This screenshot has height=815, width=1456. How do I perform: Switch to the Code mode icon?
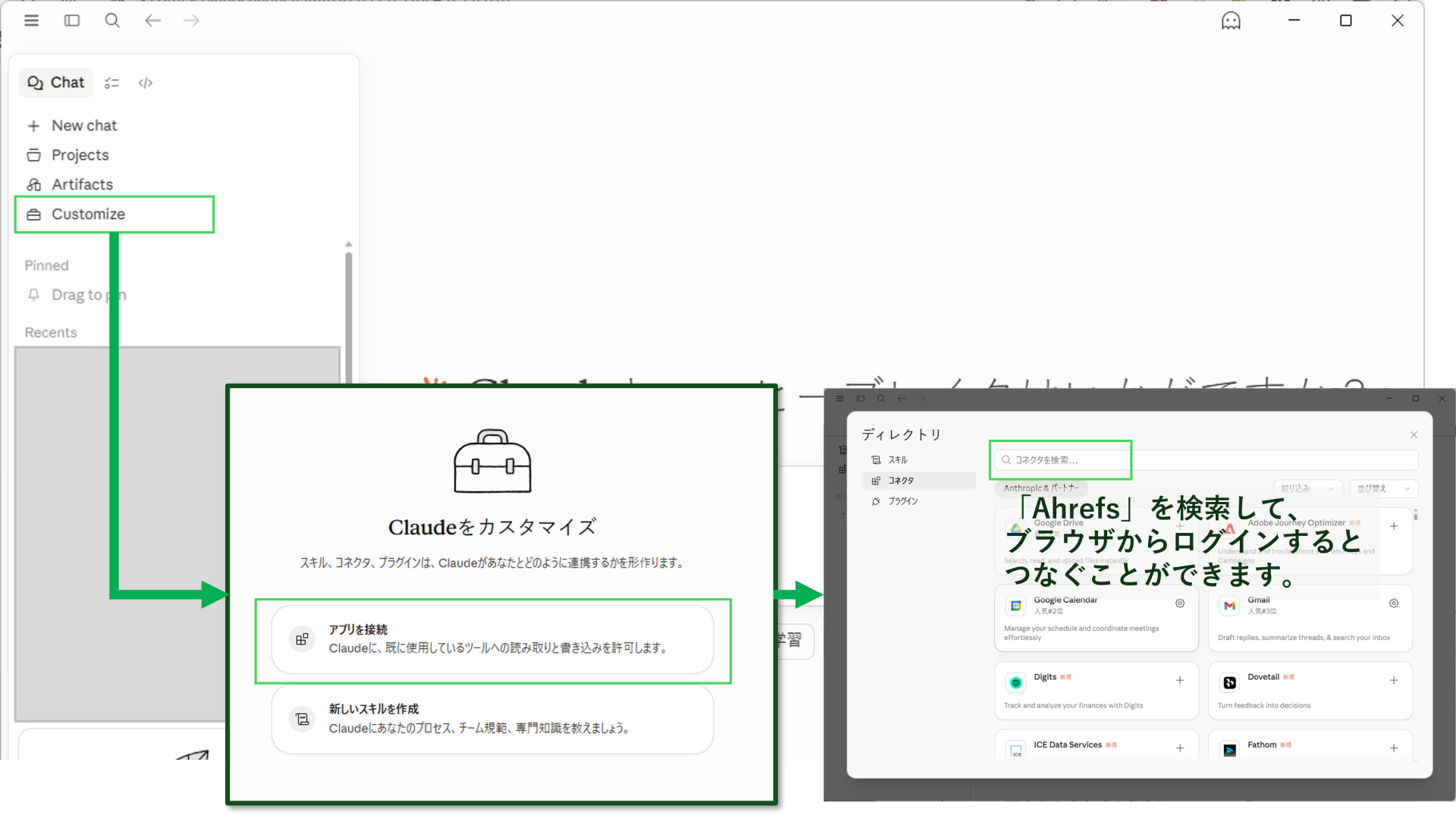coord(146,83)
